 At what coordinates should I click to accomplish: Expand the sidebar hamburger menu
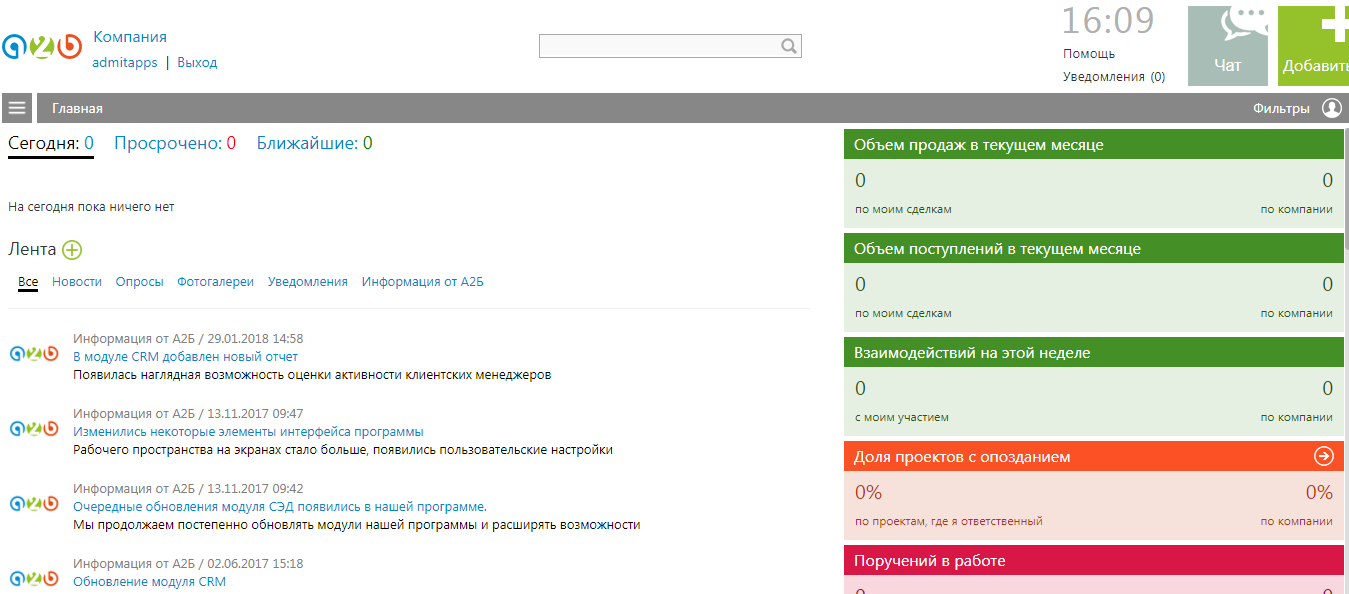[x=16, y=107]
